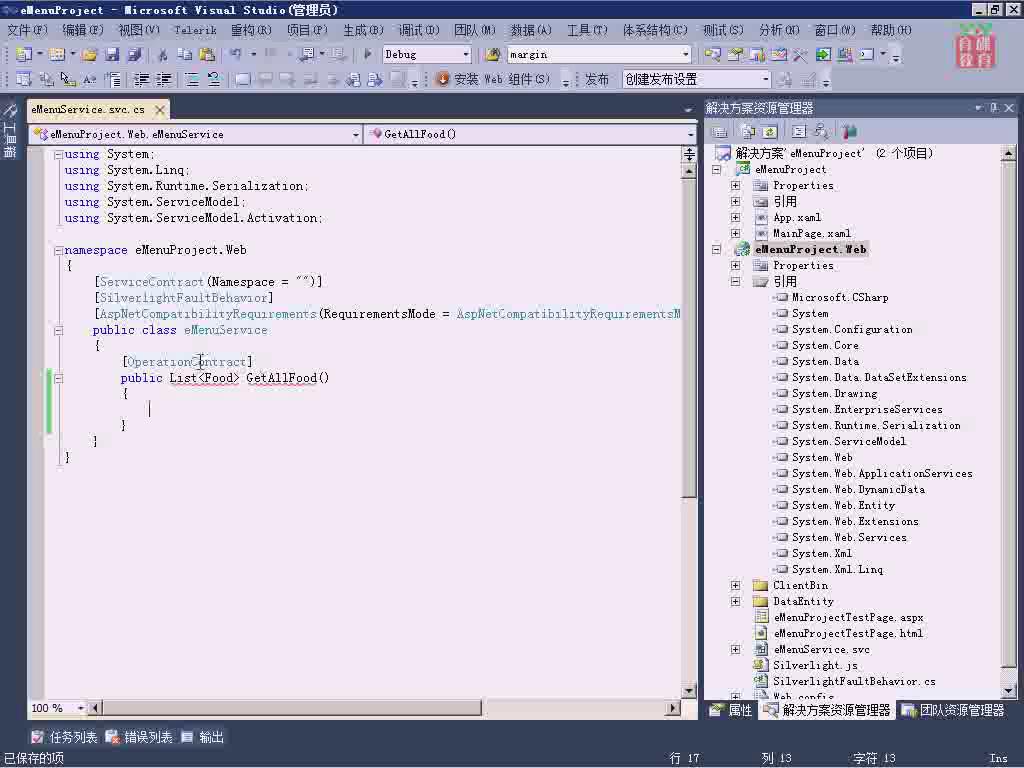
Task: Save the current file with the floppy icon
Action: coord(112,54)
